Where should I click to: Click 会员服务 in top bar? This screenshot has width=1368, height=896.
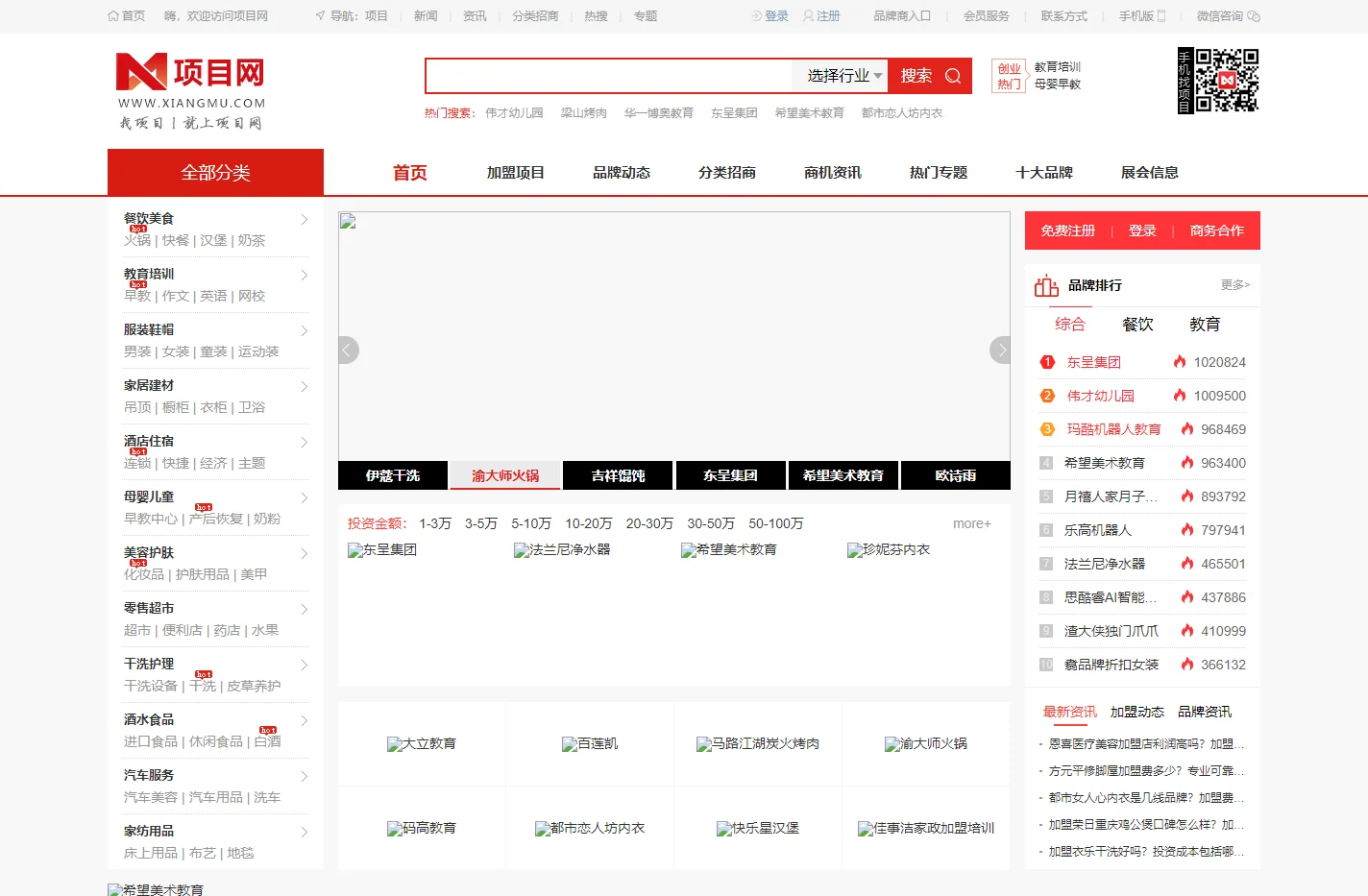(987, 16)
